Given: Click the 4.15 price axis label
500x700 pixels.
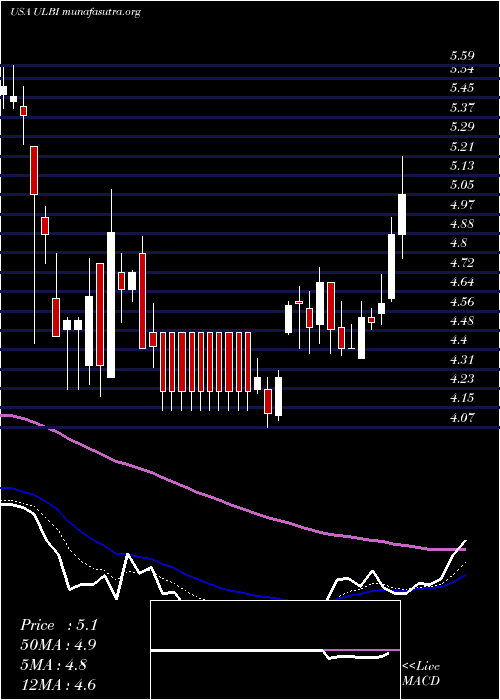Looking at the screenshot, I should (x=462, y=398).
